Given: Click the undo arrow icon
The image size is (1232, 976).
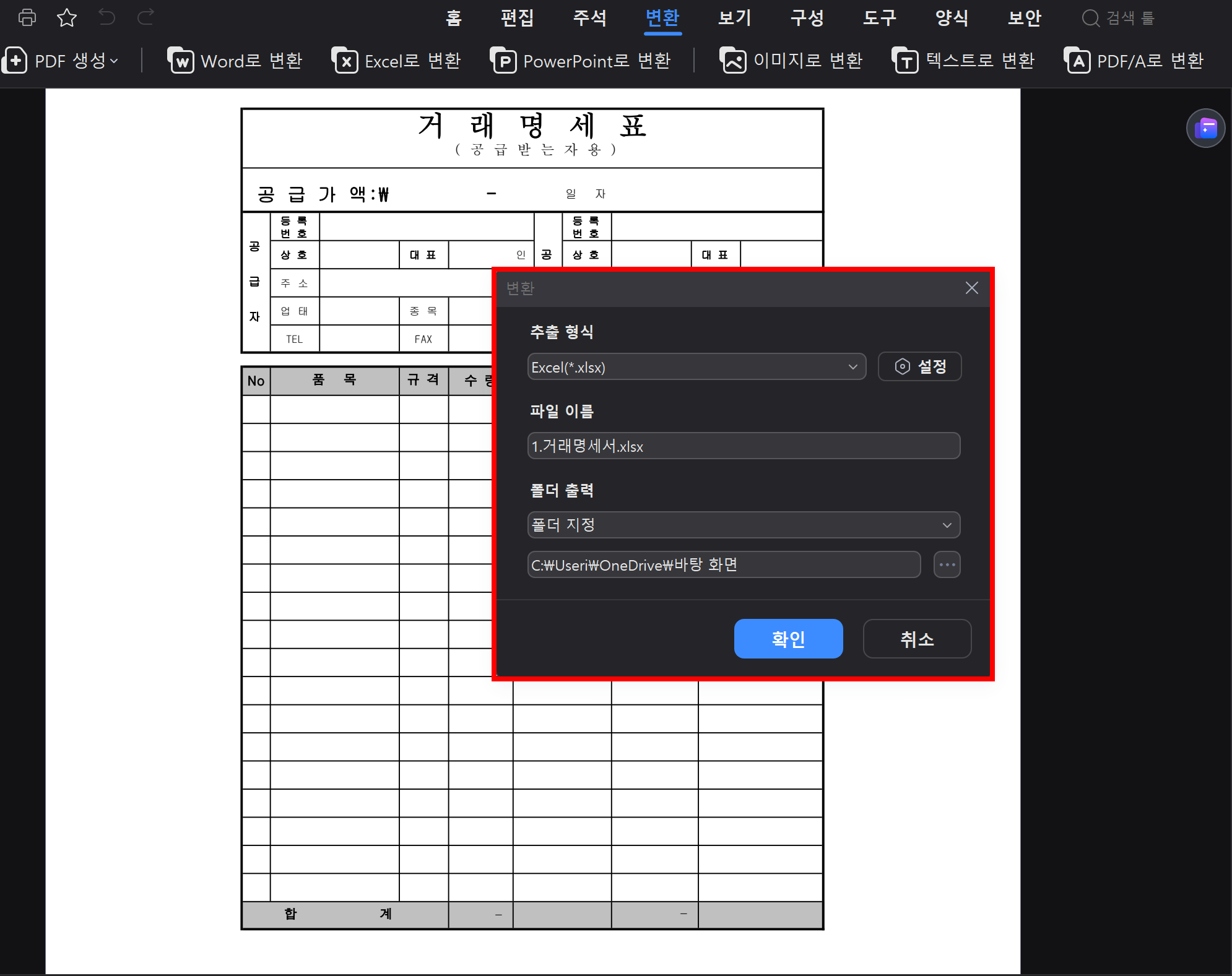Looking at the screenshot, I should coord(107,17).
